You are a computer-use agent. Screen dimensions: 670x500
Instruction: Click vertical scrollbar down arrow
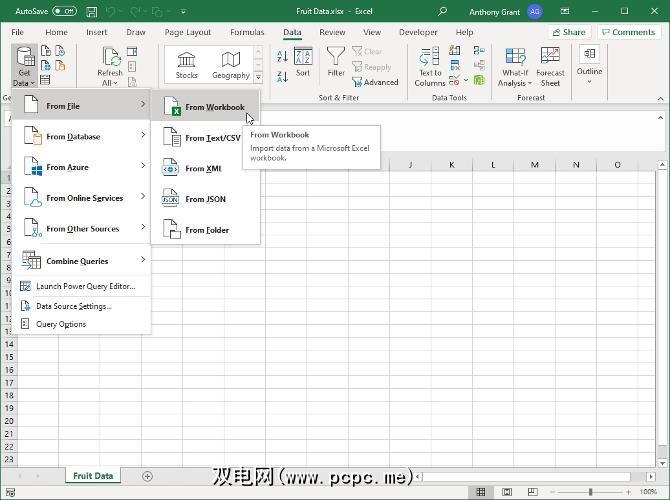[x=662, y=463]
